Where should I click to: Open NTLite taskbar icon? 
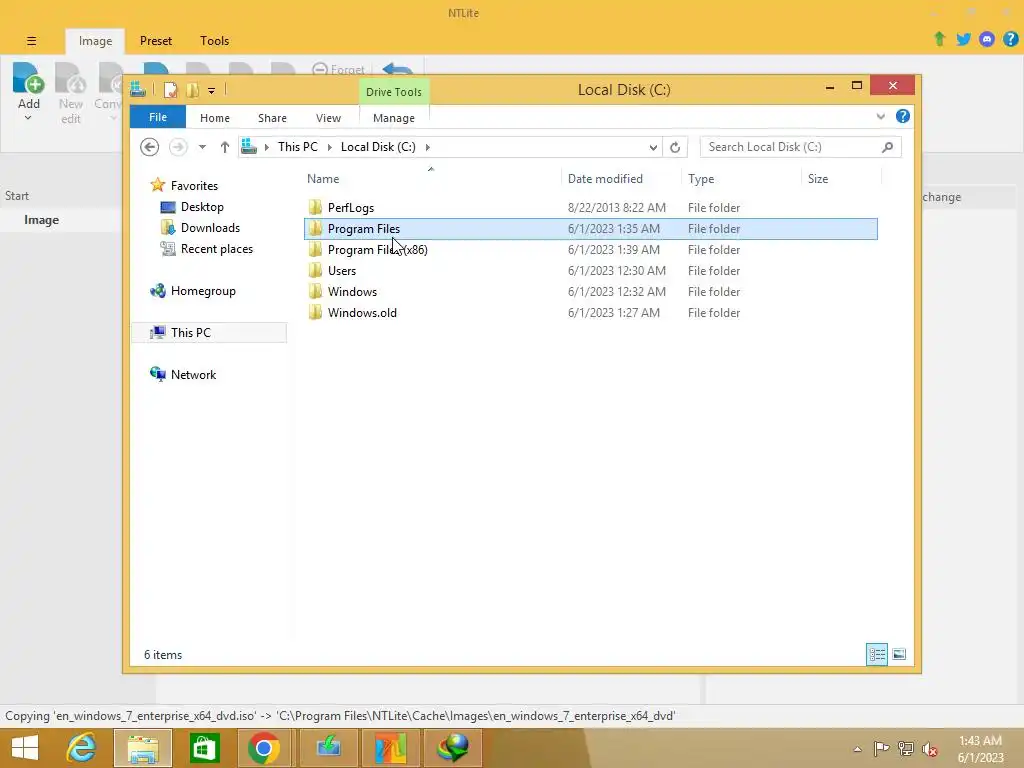tap(391, 748)
